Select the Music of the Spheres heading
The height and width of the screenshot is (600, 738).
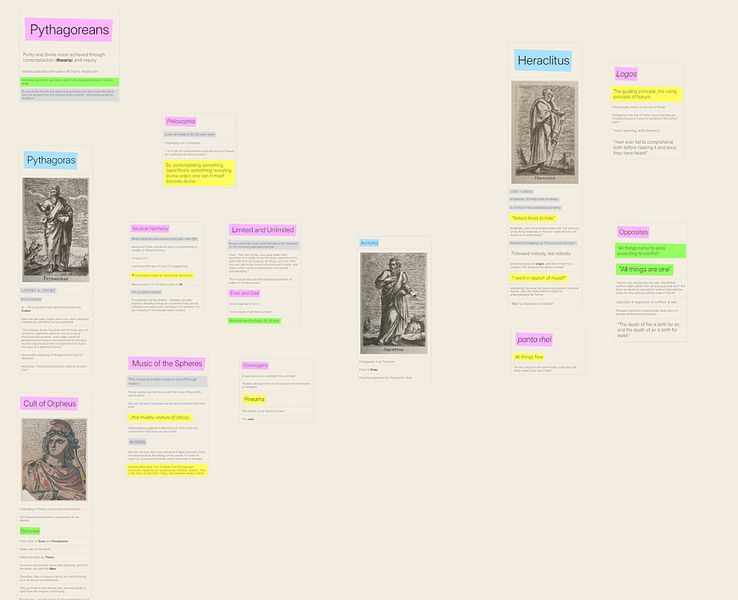coord(167,363)
